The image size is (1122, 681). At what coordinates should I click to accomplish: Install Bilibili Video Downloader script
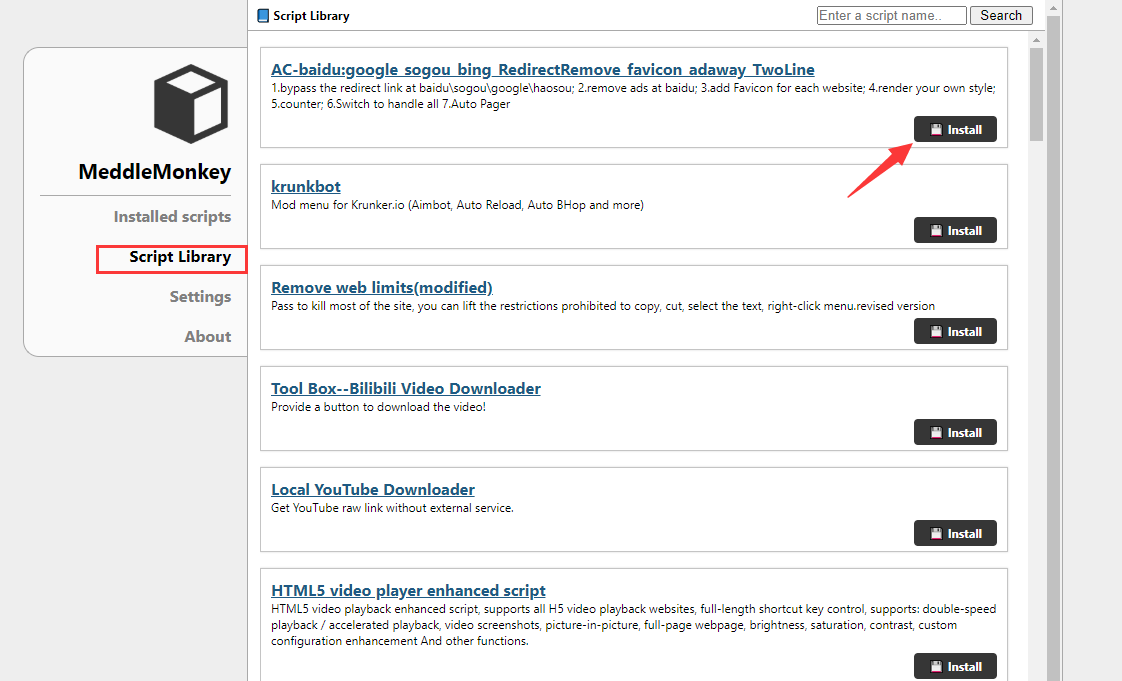(x=955, y=432)
